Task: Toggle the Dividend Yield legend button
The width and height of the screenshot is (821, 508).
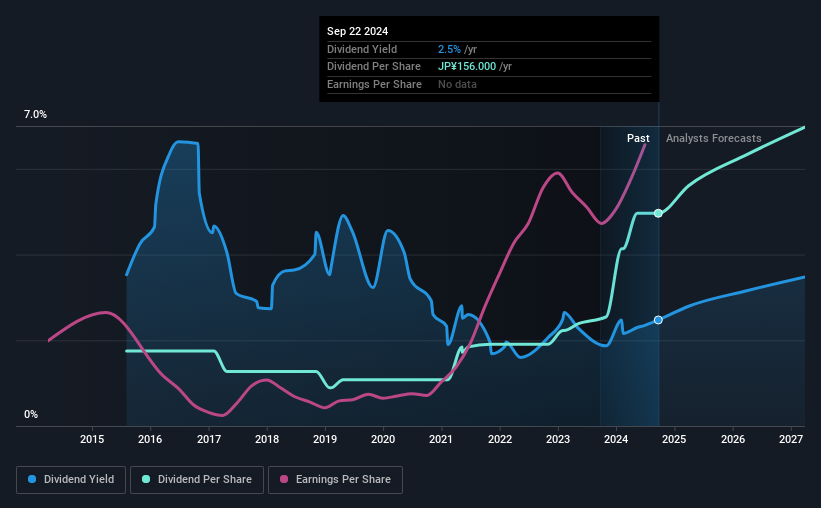Action: (x=71, y=480)
